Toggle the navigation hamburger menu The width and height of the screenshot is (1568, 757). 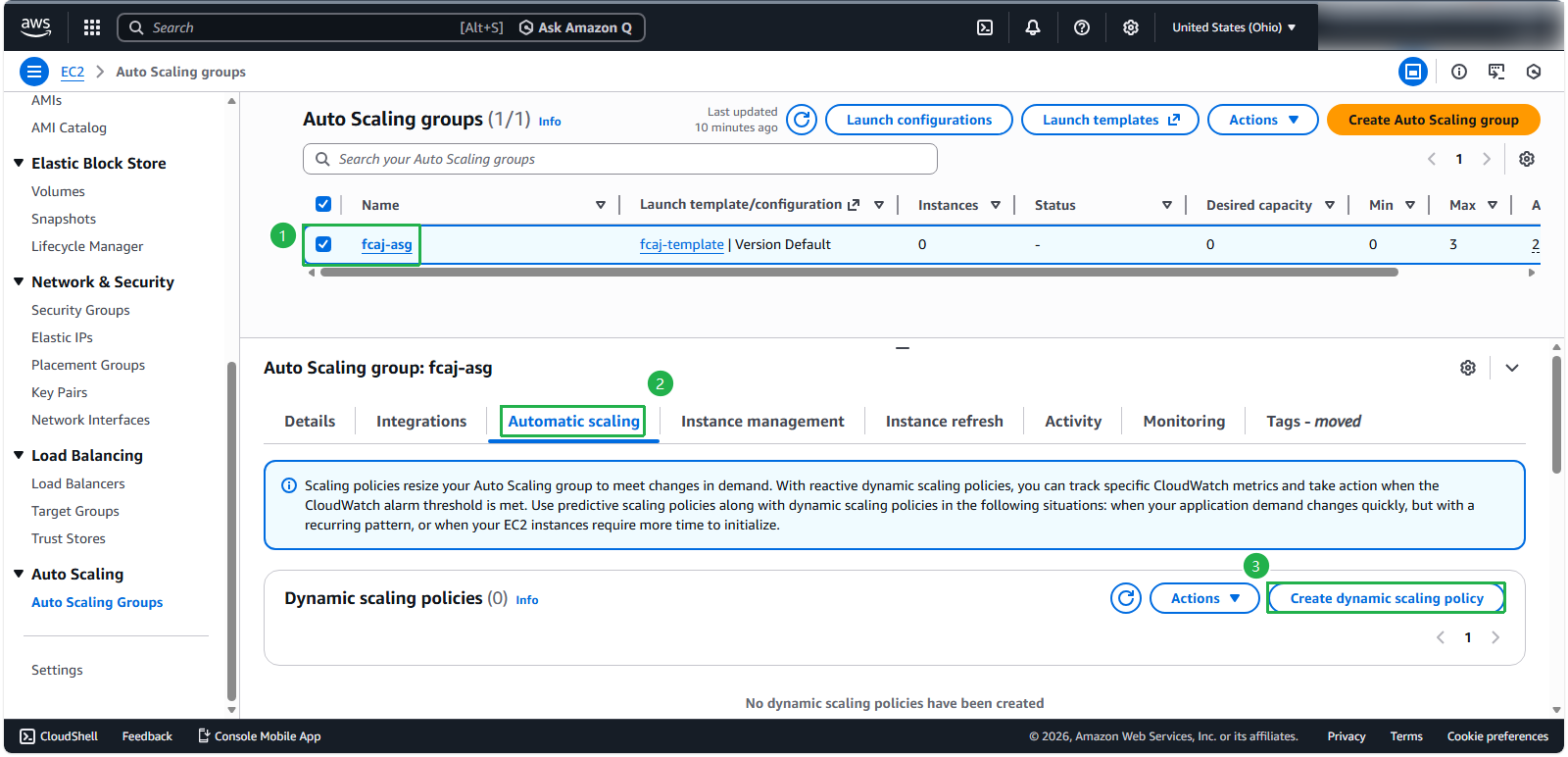point(34,72)
